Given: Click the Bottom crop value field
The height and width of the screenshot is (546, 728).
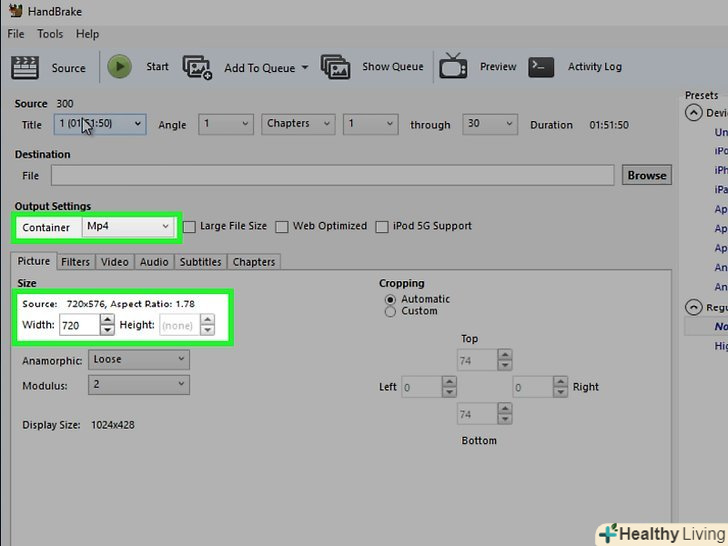Looking at the screenshot, I should pyautogui.click(x=477, y=414).
